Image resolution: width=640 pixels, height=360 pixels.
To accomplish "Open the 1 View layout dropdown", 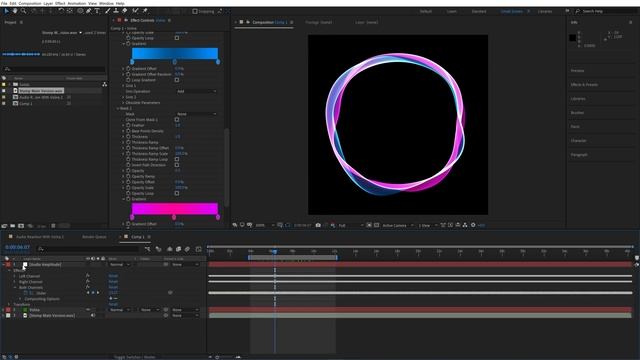I will 427,225.
